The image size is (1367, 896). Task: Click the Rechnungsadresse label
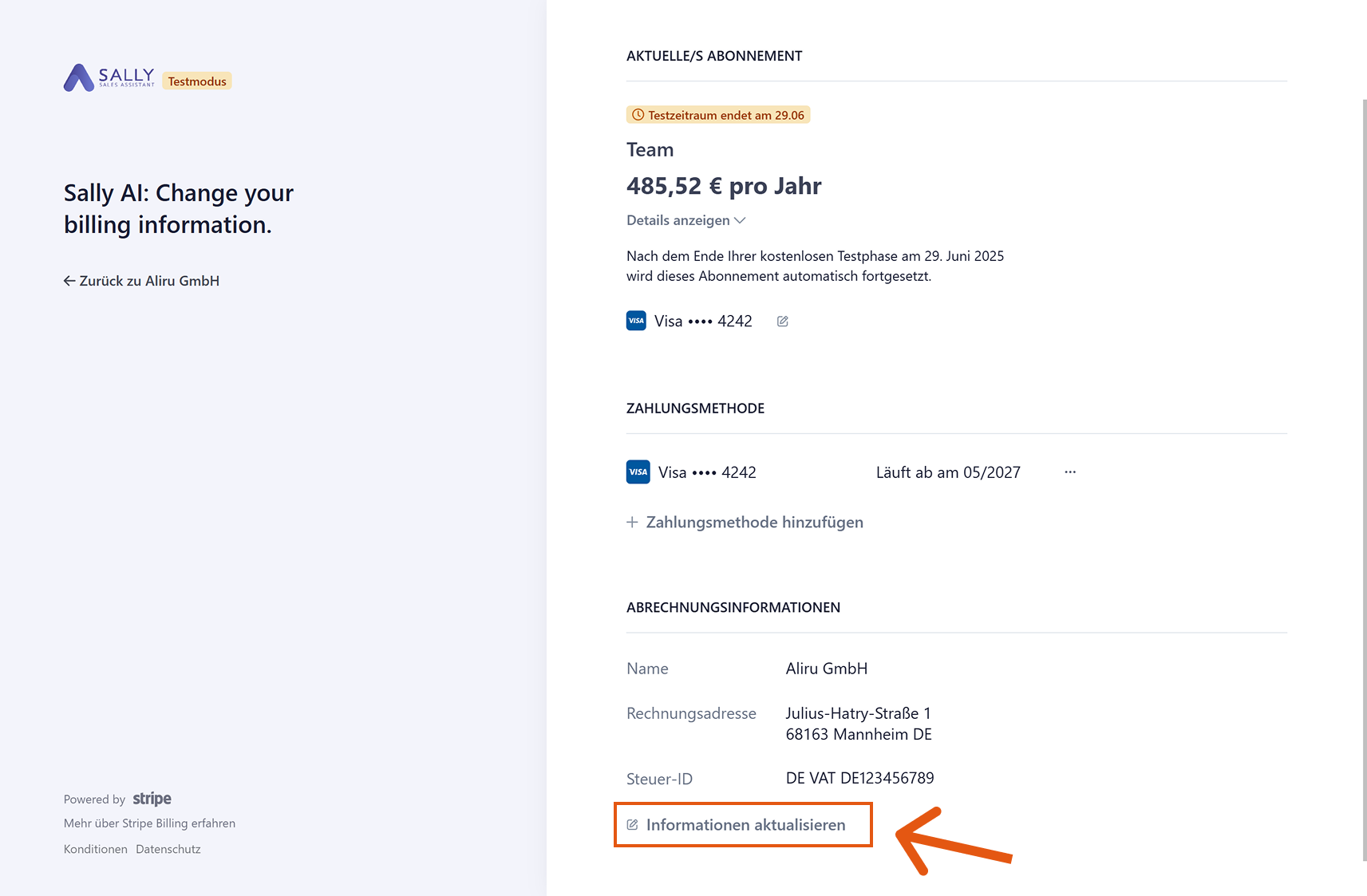[691, 713]
